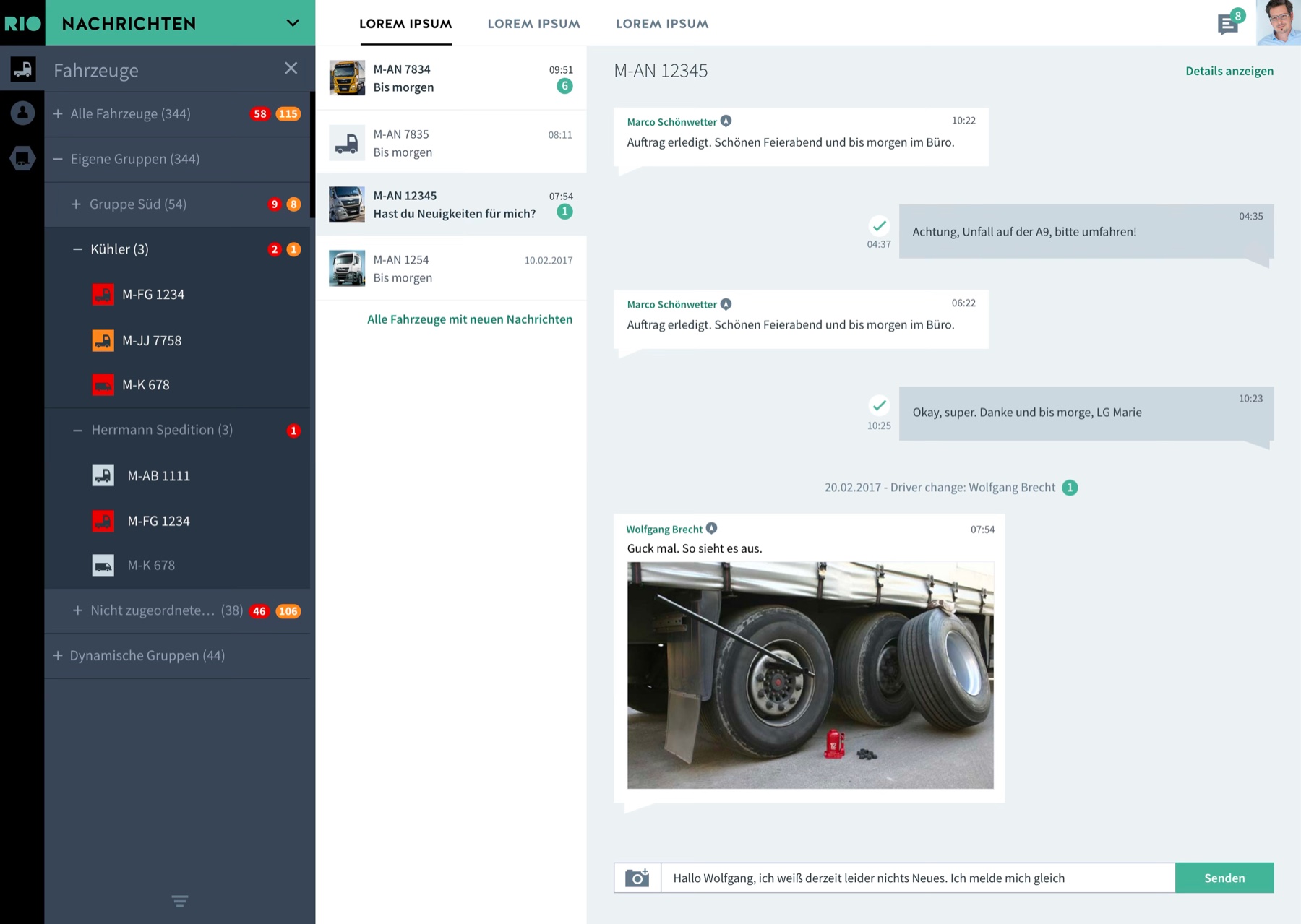Click placeholder truck icon of M-AN 7835
Screen dimensions: 1301x924
tap(347, 142)
